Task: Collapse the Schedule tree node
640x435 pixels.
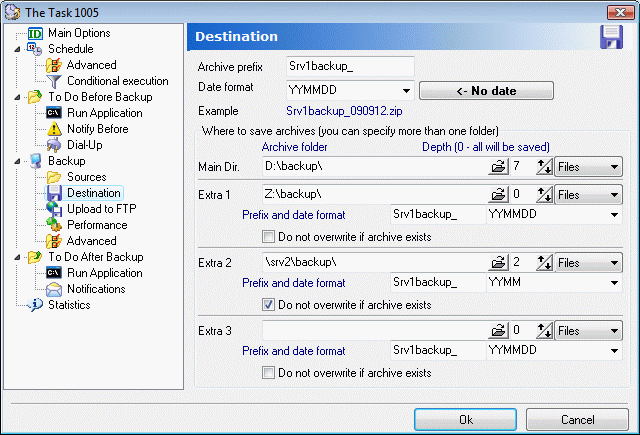Action: click(17, 49)
